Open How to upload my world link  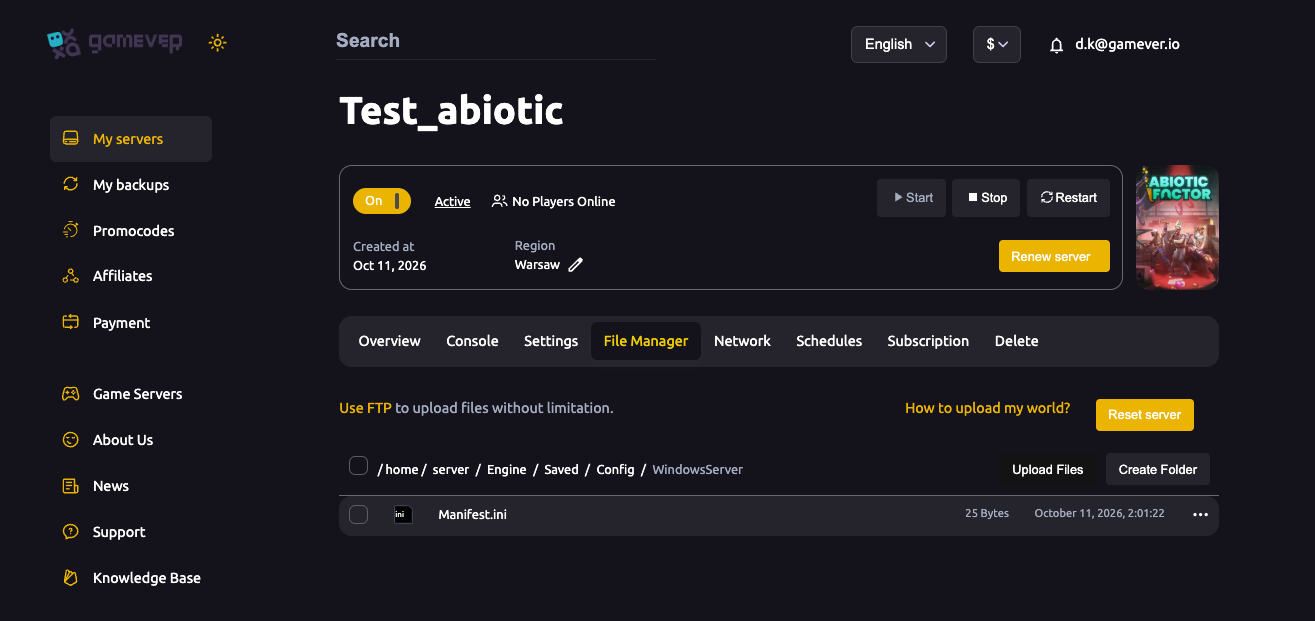[x=987, y=408]
